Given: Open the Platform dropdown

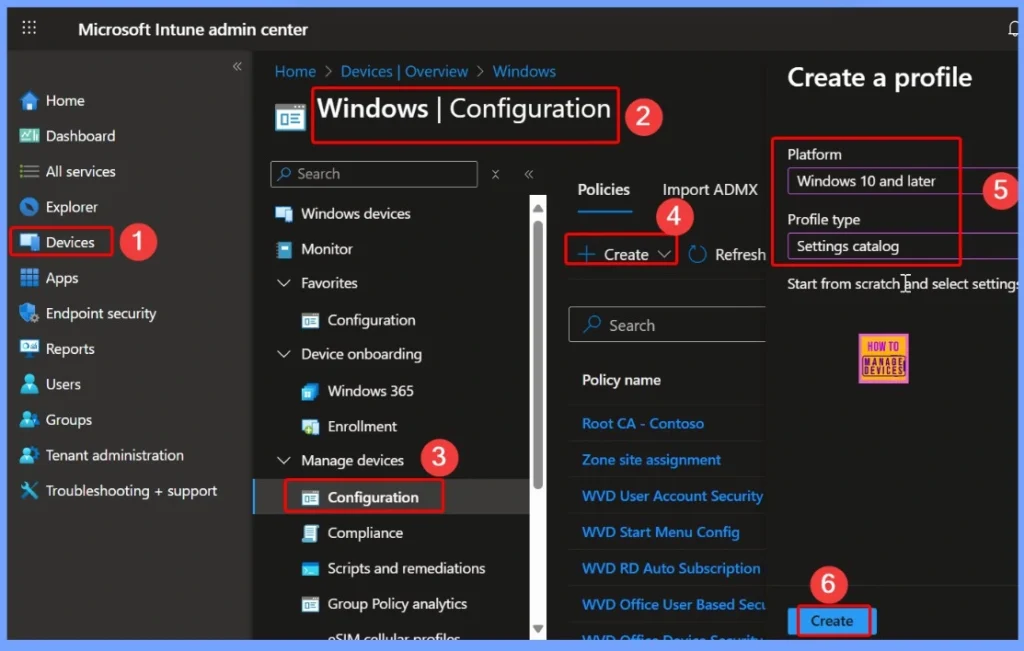Looking at the screenshot, I should tap(902, 181).
